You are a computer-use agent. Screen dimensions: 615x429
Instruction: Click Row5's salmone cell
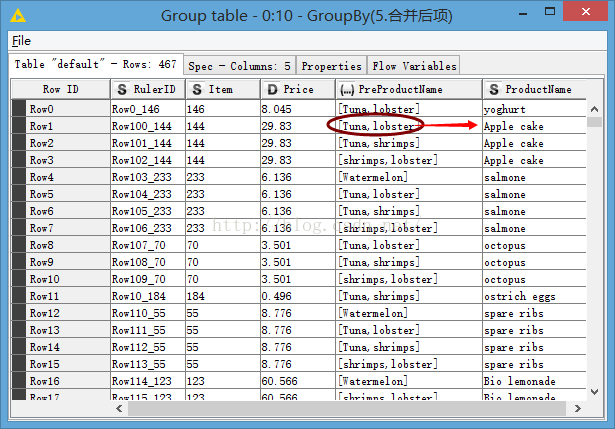point(535,194)
